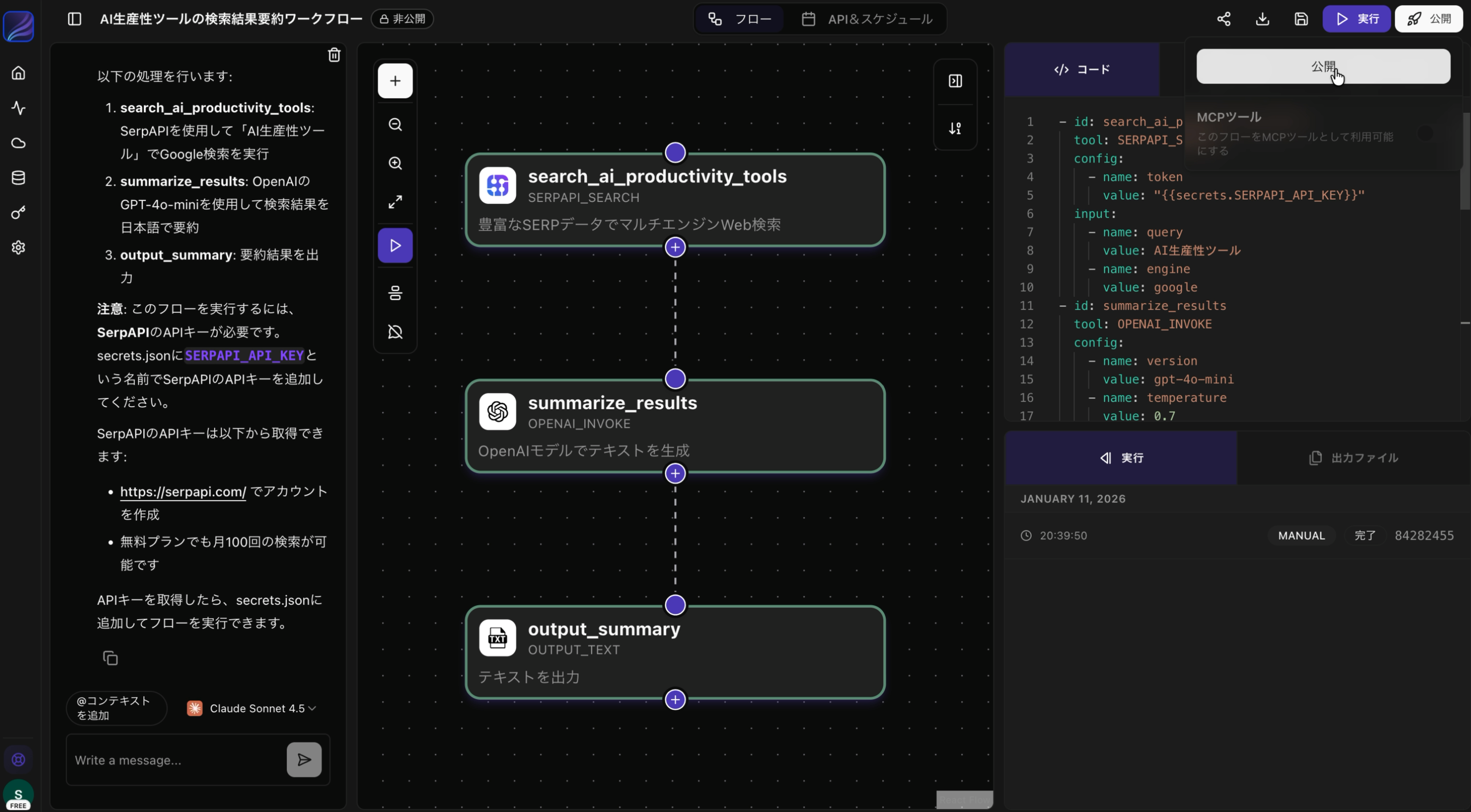Click the workflow title AI生産性ツールの検索結果要約ワークフロー
This screenshot has width=1471, height=812.
tap(231, 19)
